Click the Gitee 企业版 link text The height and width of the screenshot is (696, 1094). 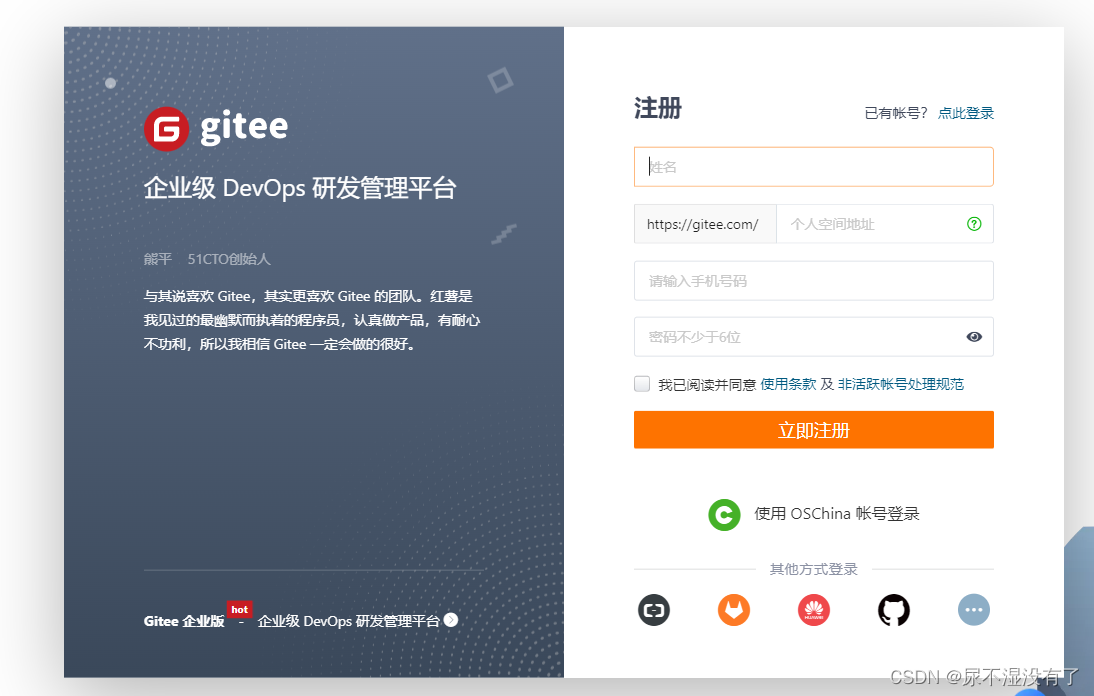(184, 621)
